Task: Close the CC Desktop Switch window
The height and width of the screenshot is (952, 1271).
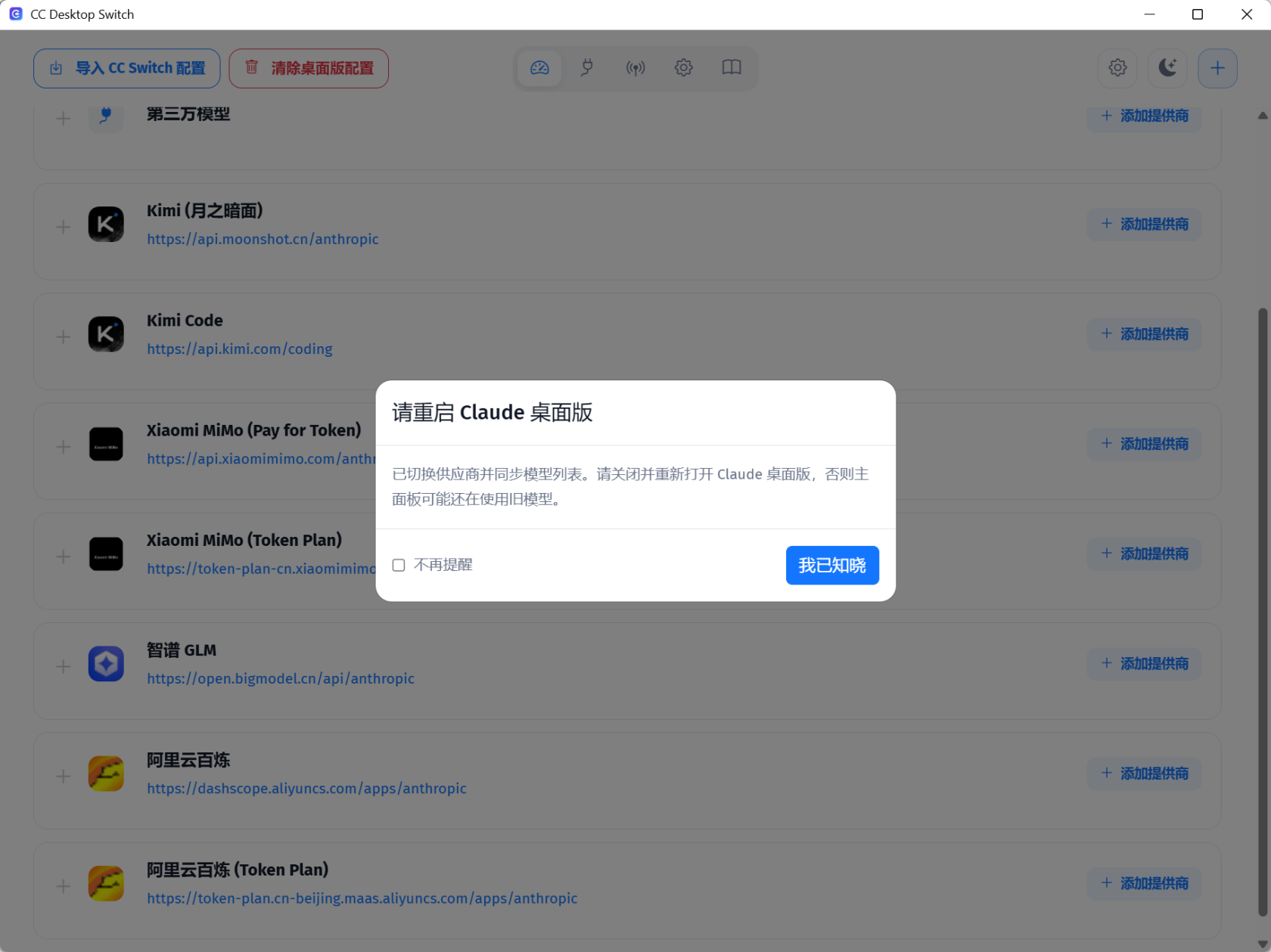Action: (1247, 14)
